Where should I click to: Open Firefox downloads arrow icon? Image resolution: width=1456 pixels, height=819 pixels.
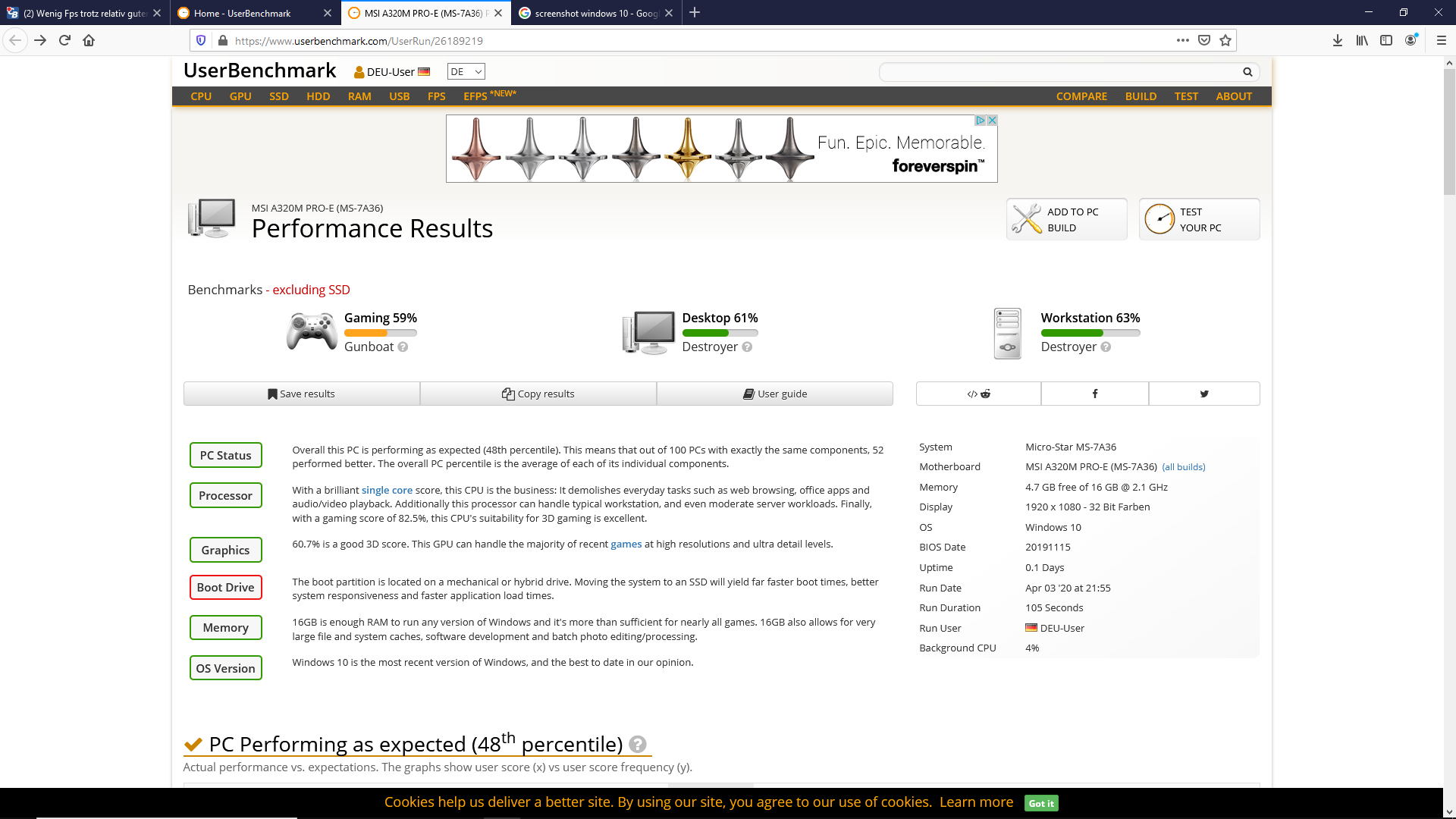point(1337,40)
